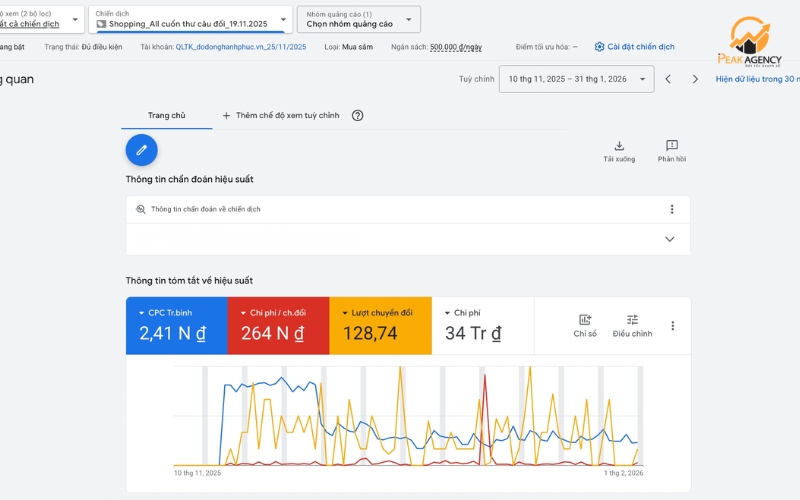This screenshot has width=800, height=500.
Task: Click the Cài đặt chiến dịch link
Action: (x=641, y=47)
